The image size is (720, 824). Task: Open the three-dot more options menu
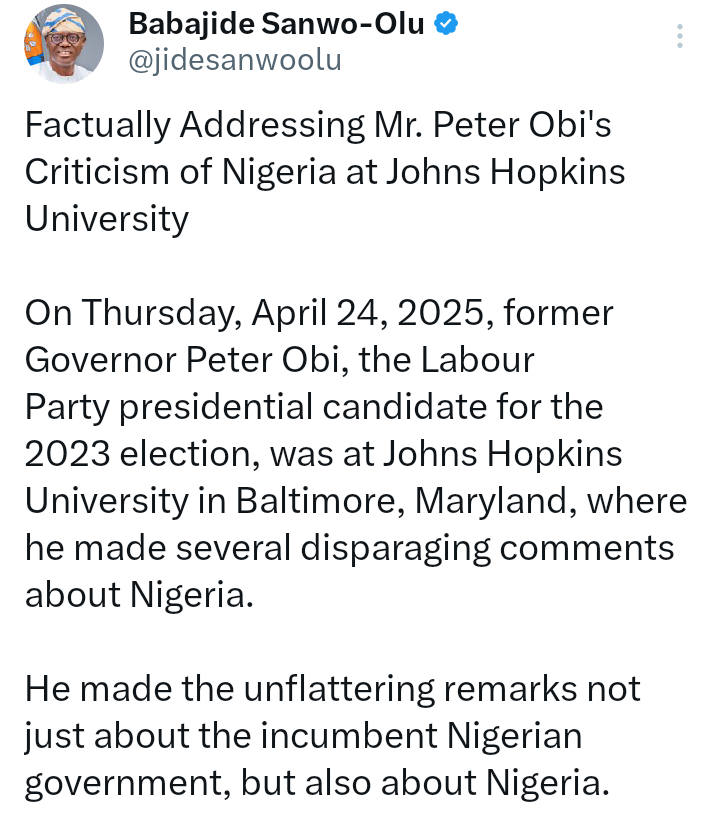point(680,36)
